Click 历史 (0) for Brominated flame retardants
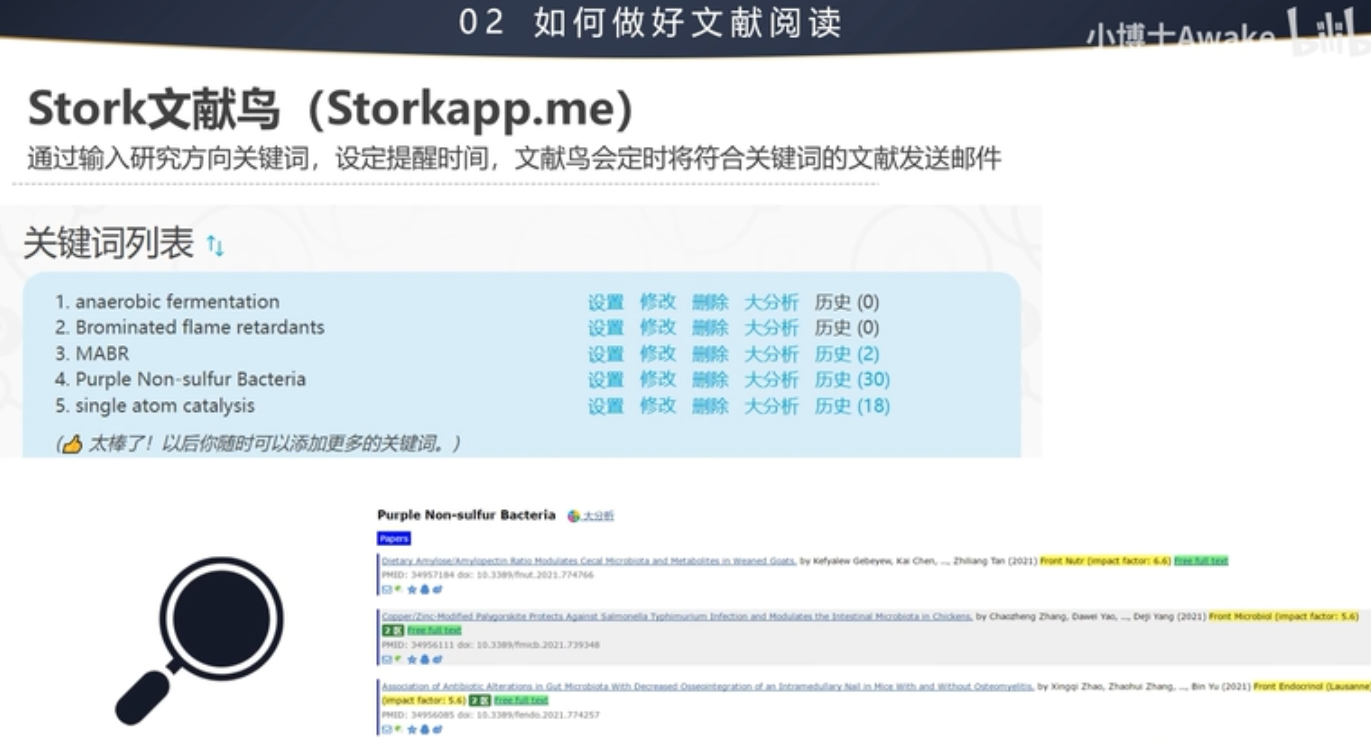The image size is (1371, 745). pyautogui.click(x=847, y=328)
